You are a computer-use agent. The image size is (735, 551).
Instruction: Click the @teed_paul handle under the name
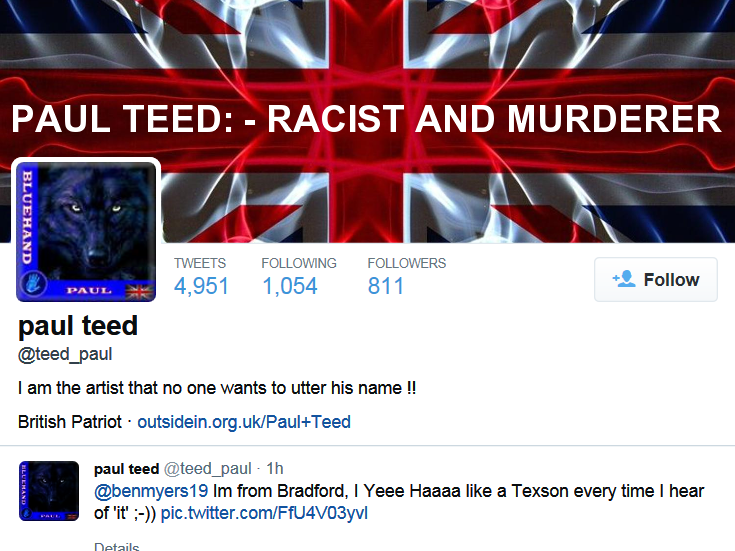click(65, 355)
